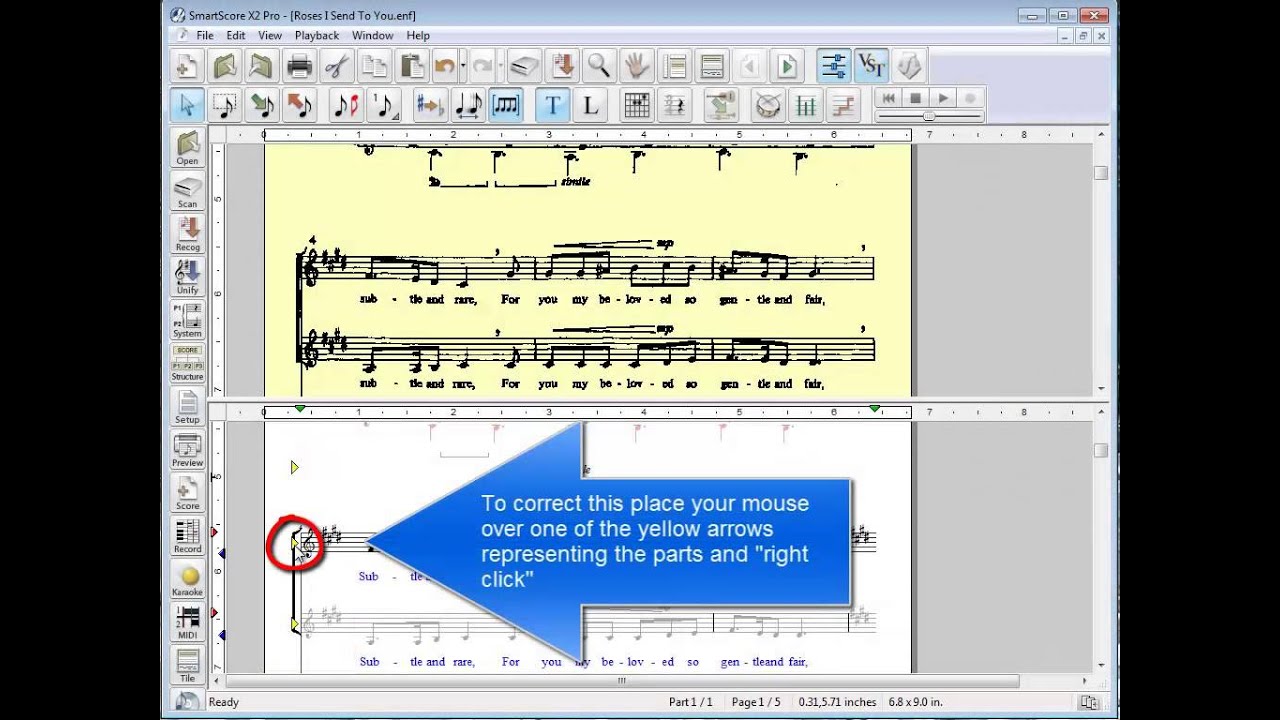
Task: Toggle the beamed notes bracket button
Action: click(506, 105)
